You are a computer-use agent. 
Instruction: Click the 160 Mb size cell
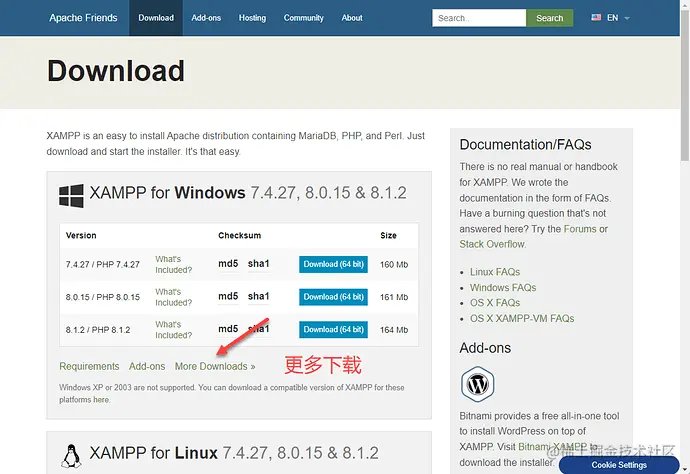394,265
